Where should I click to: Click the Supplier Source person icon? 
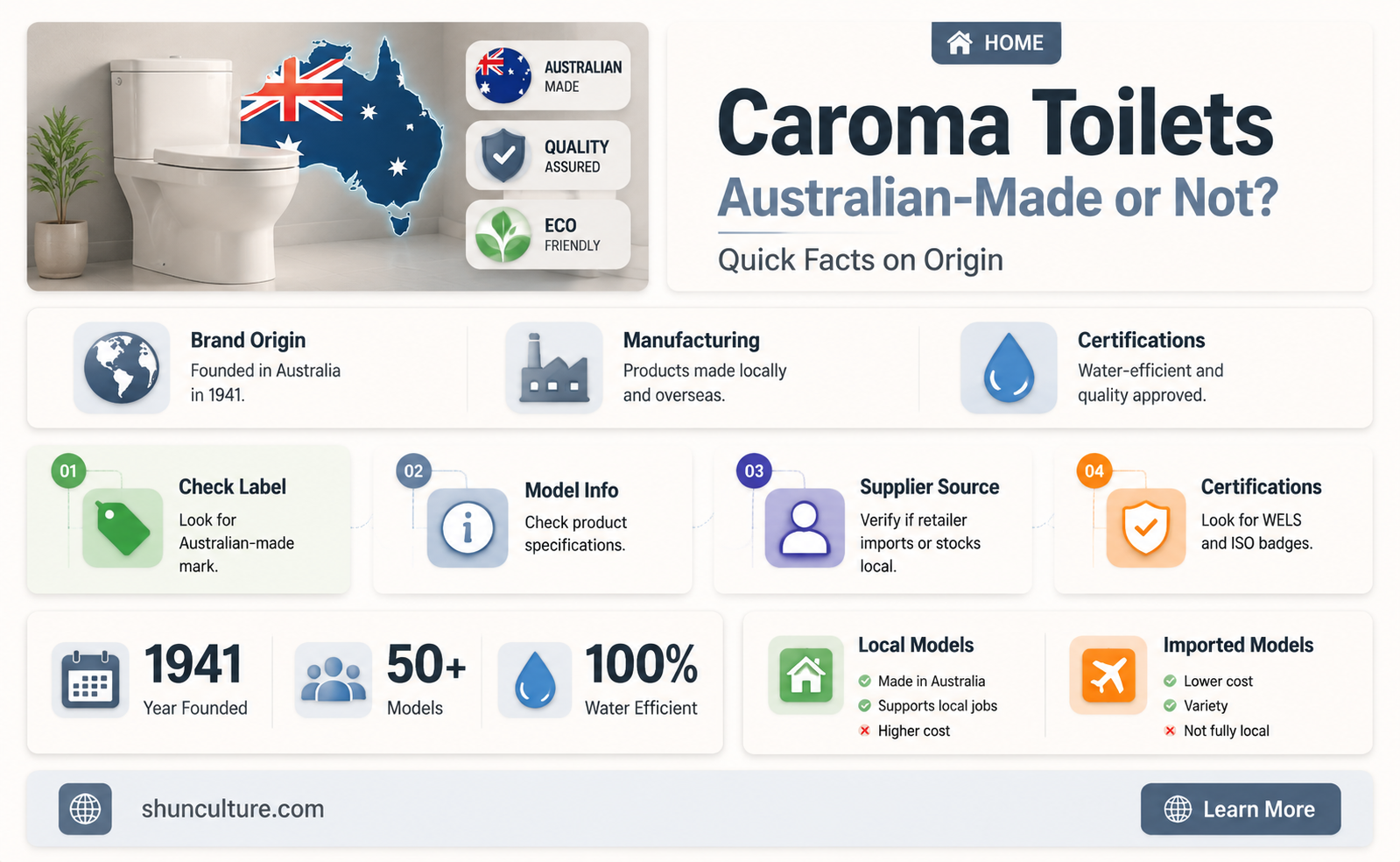click(x=805, y=528)
